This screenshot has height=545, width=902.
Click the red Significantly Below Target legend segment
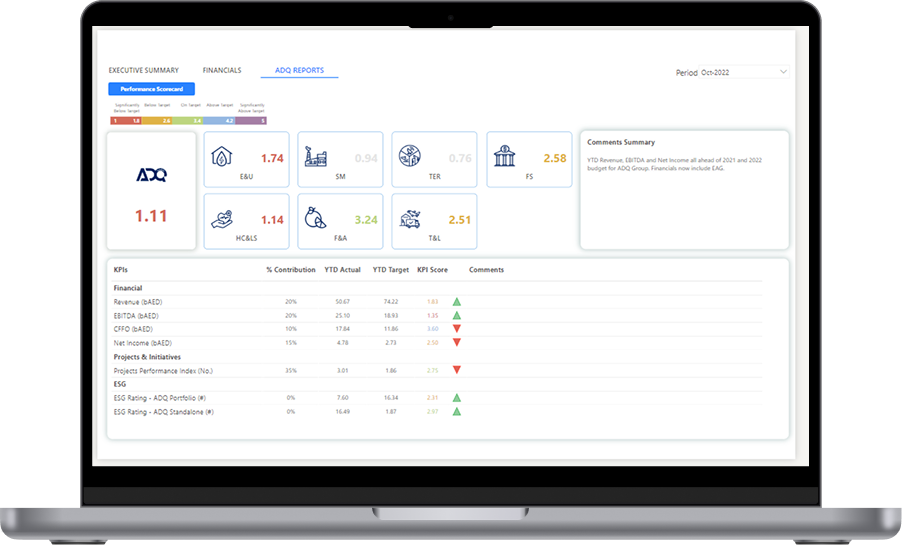pyautogui.click(x=126, y=121)
